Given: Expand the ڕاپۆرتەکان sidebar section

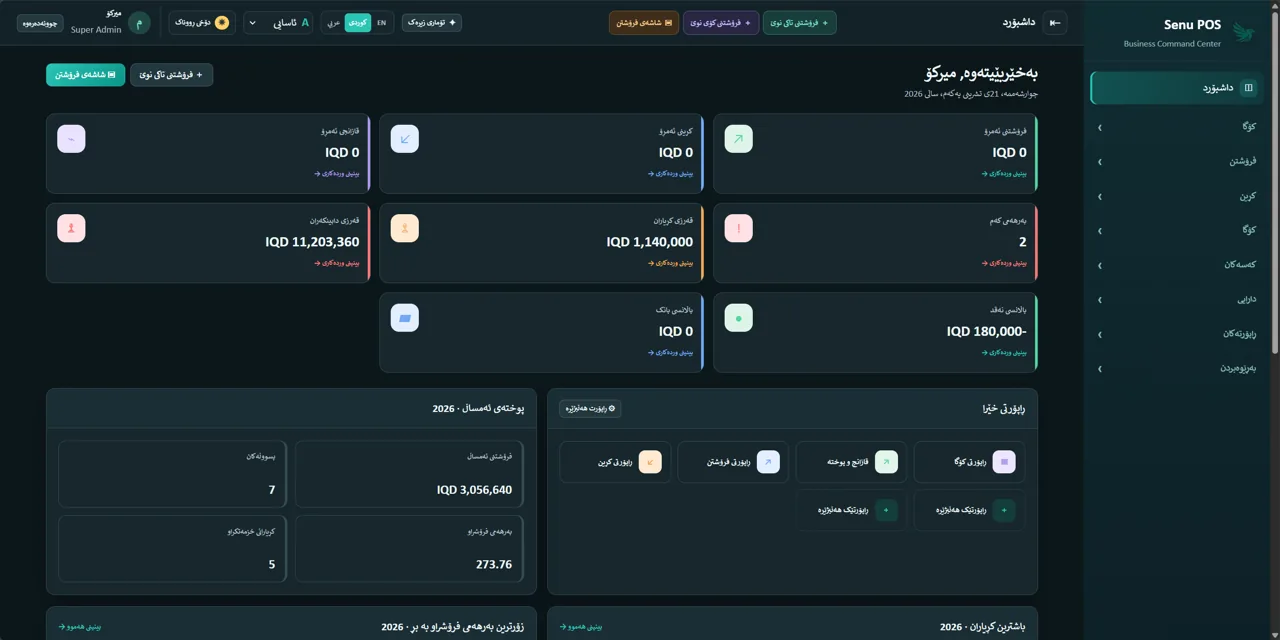Looking at the screenshot, I should pyautogui.click(x=1177, y=334).
